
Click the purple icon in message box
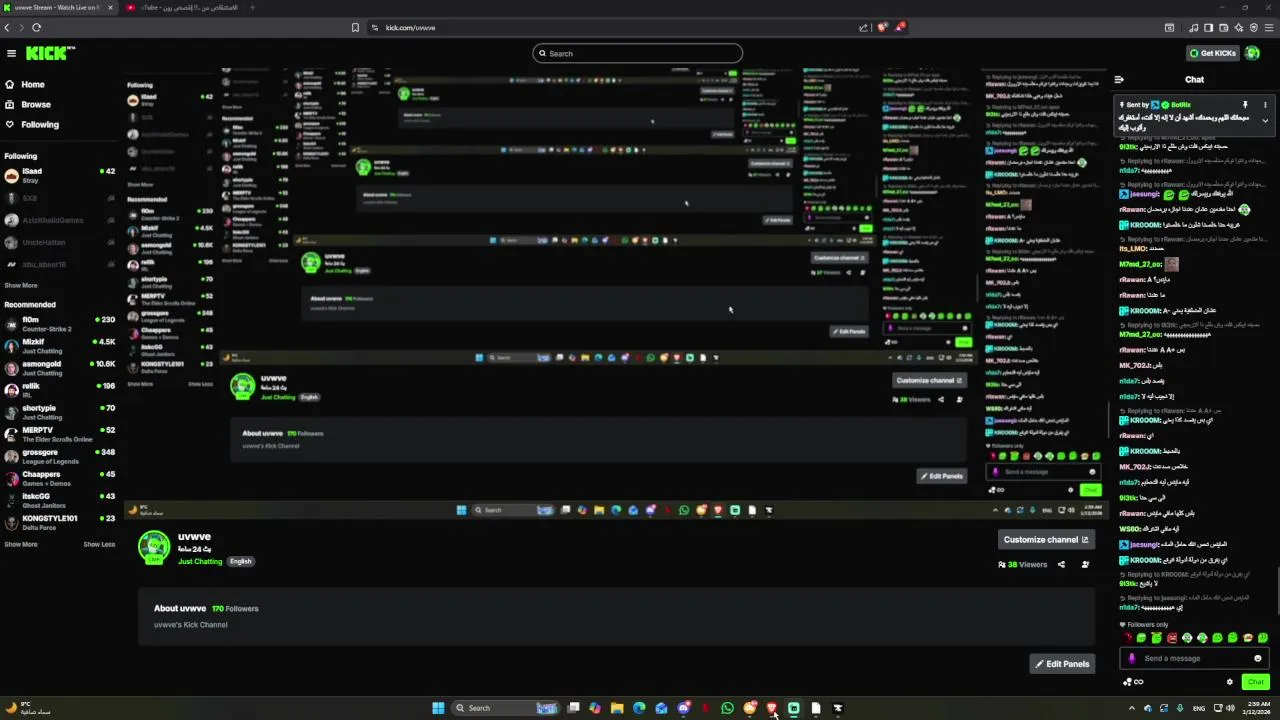click(1132, 658)
